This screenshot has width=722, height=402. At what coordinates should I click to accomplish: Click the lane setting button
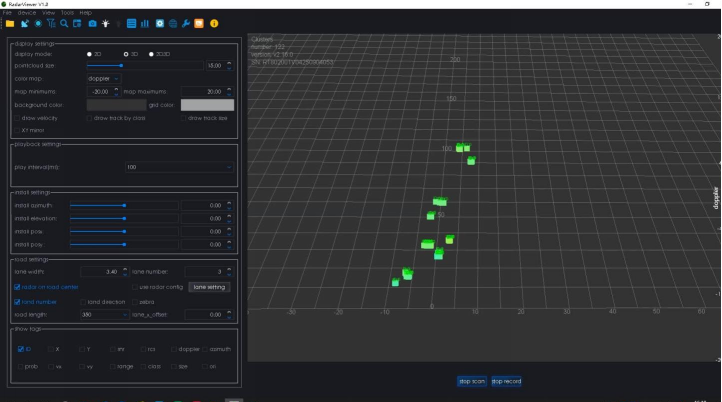coord(210,287)
